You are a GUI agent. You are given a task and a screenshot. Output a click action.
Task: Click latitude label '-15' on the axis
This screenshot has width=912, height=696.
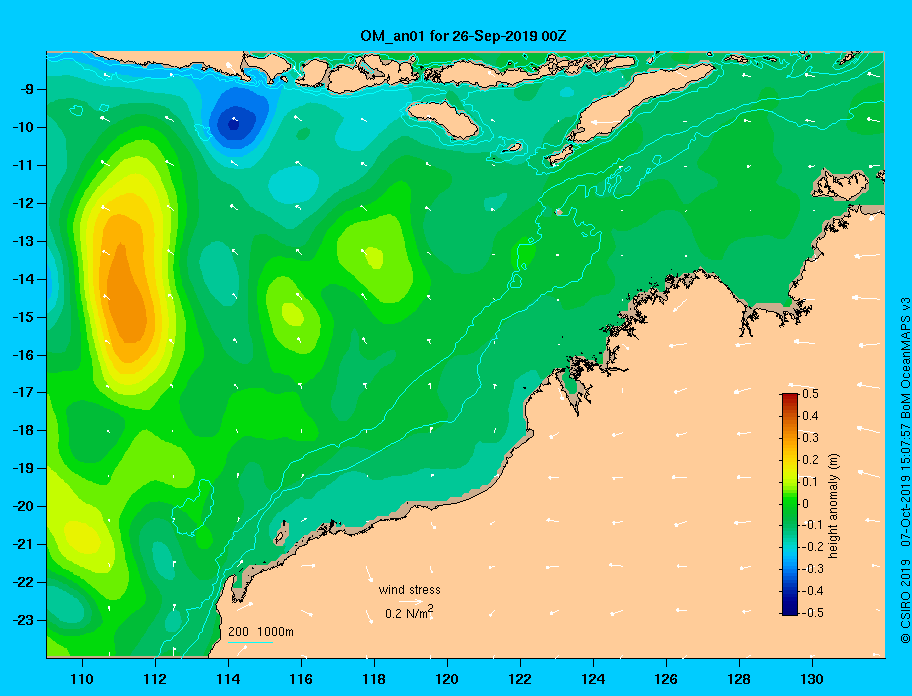(x=23, y=317)
